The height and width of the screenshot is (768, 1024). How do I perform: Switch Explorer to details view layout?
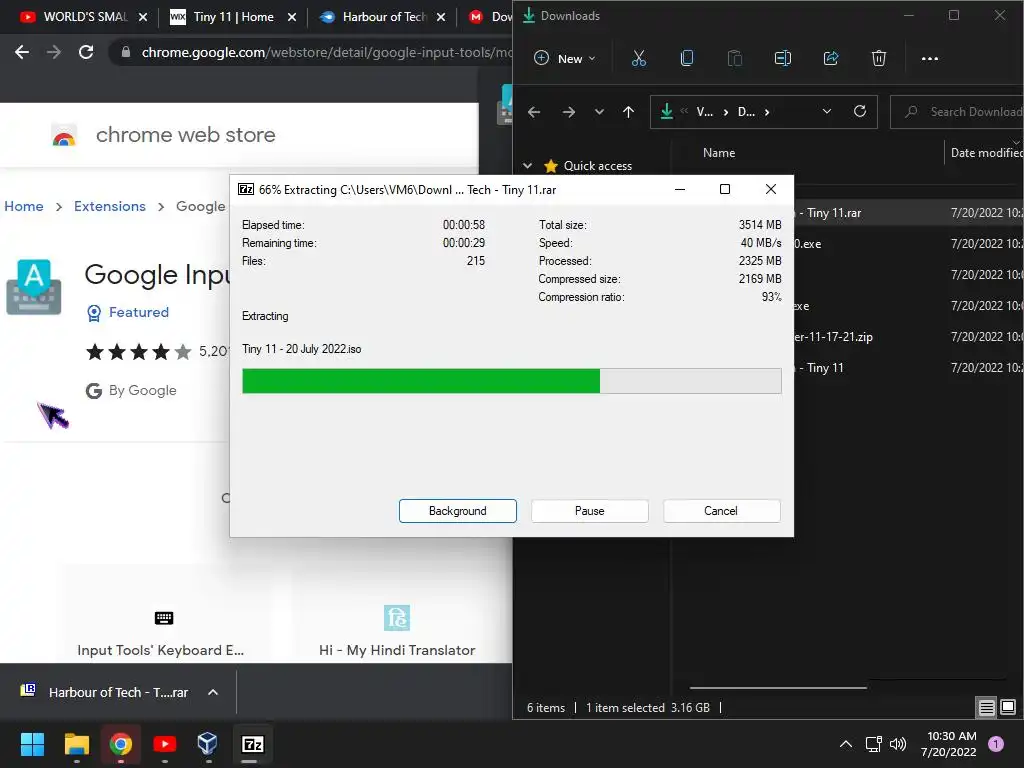click(986, 707)
